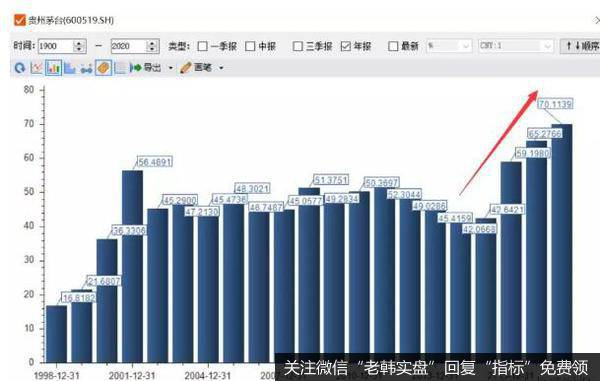600x381 pixels.
Task: Decrease the start year with down stepper
Action: tap(79, 49)
